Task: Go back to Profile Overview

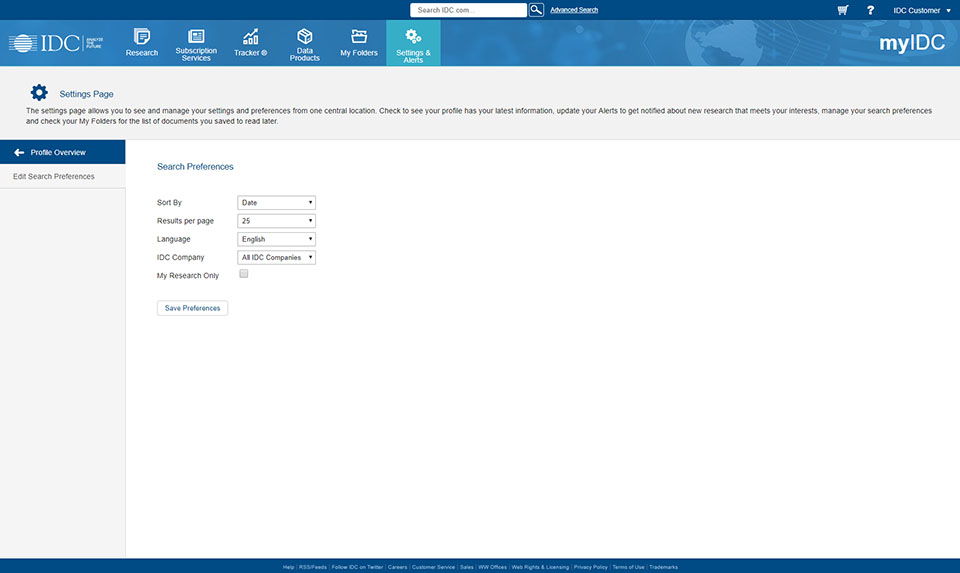Action: pos(62,152)
